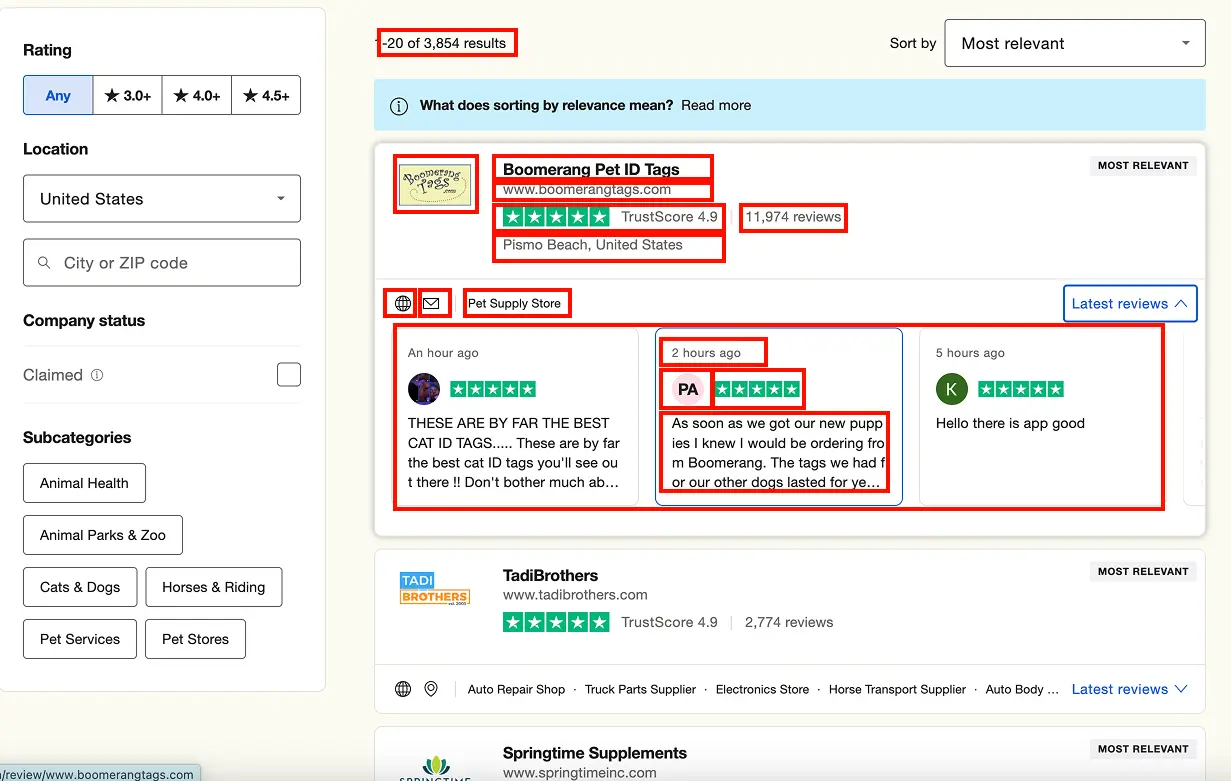
Task: Filter by 3.0+ star rating
Action: click(x=127, y=96)
